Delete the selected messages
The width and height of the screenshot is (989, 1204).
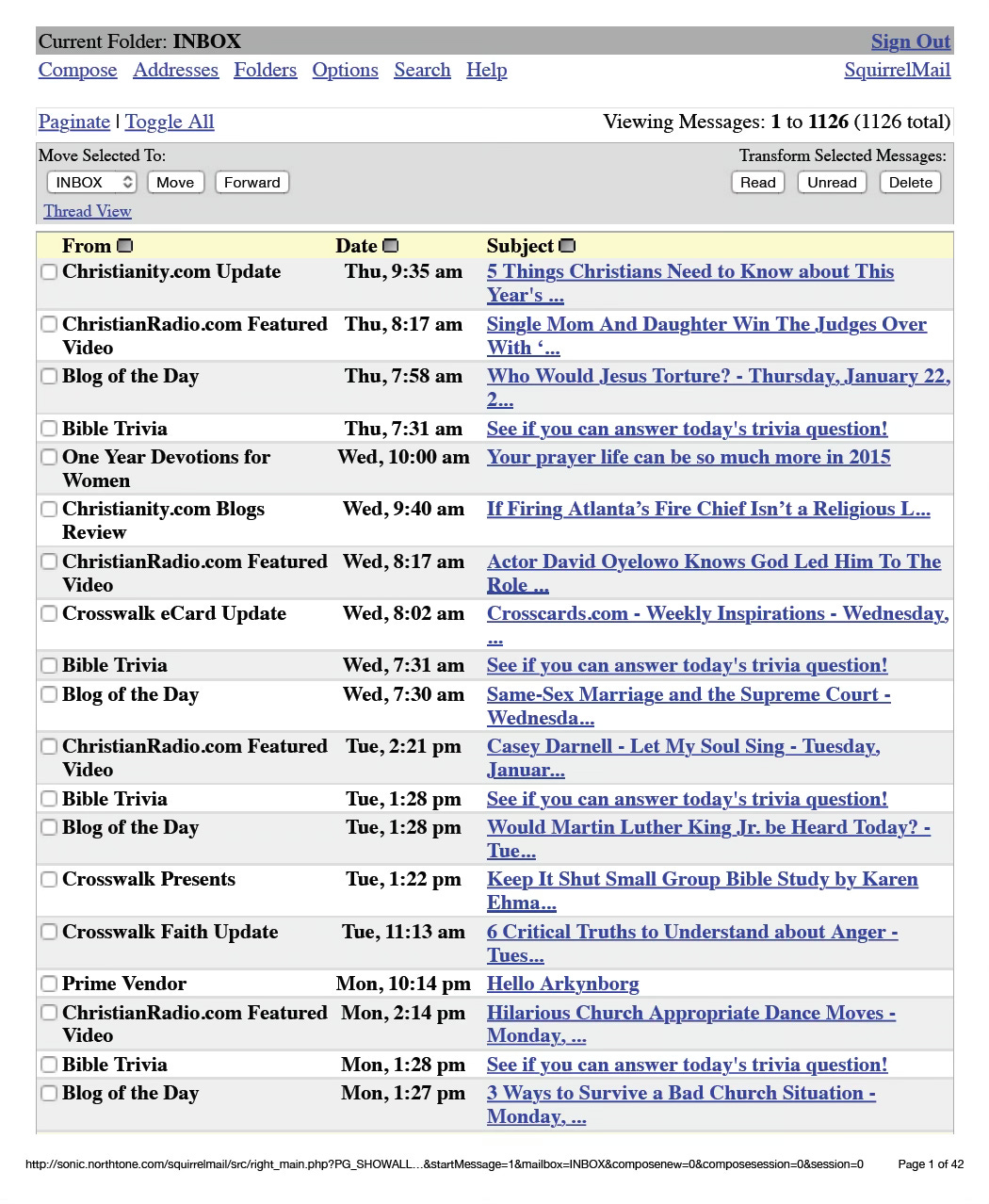[911, 183]
